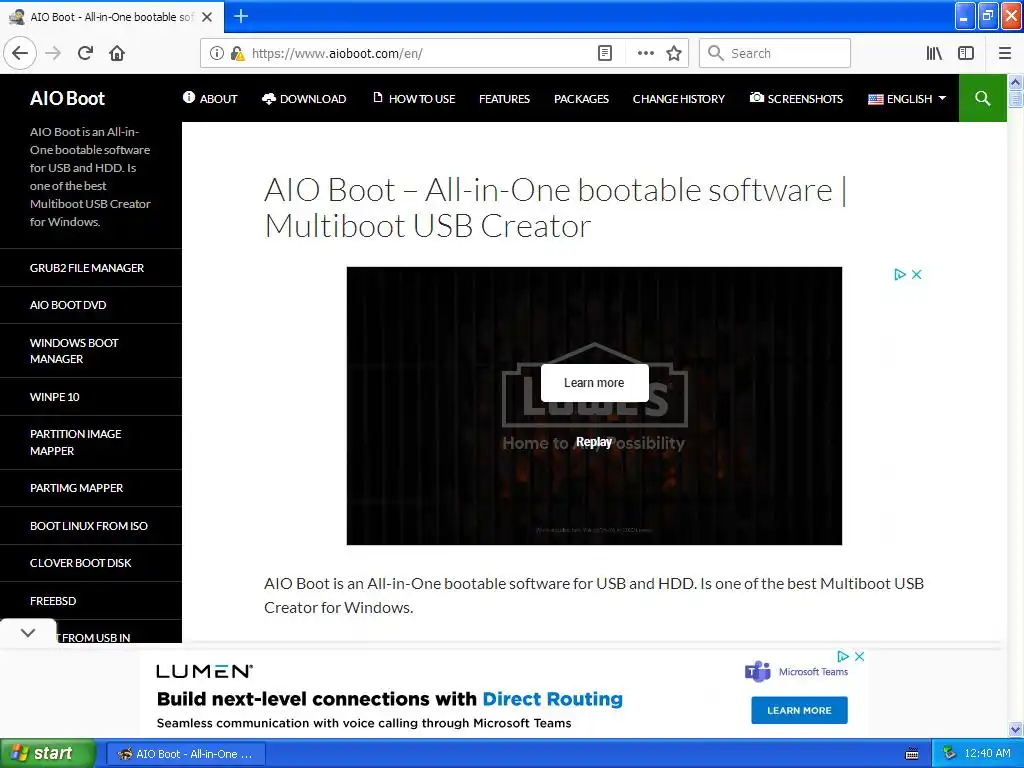Open BOOT LINUX FROM ISO link
Screen dimensions: 1024x768
(x=89, y=526)
